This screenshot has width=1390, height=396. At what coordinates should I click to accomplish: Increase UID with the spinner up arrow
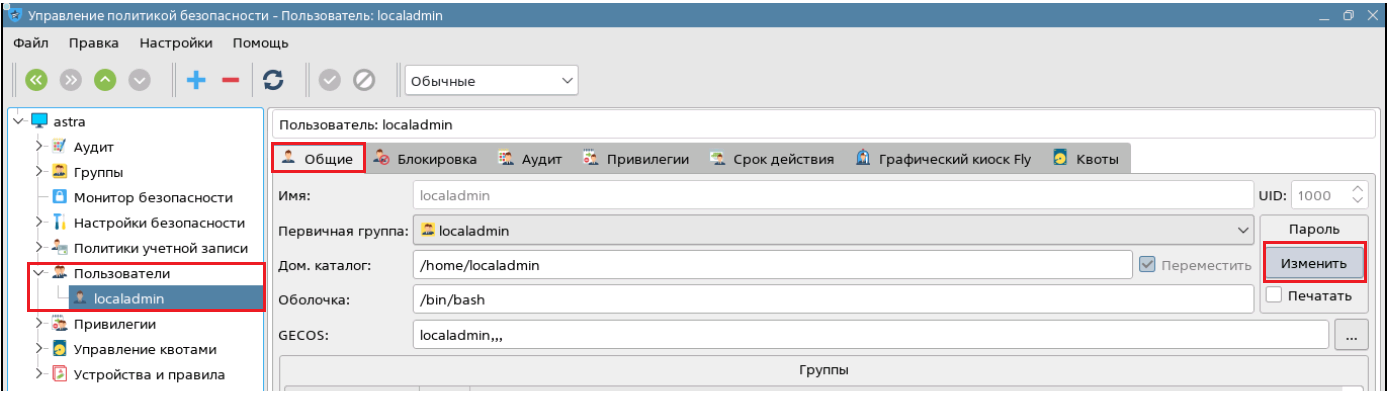[x=1356, y=189]
